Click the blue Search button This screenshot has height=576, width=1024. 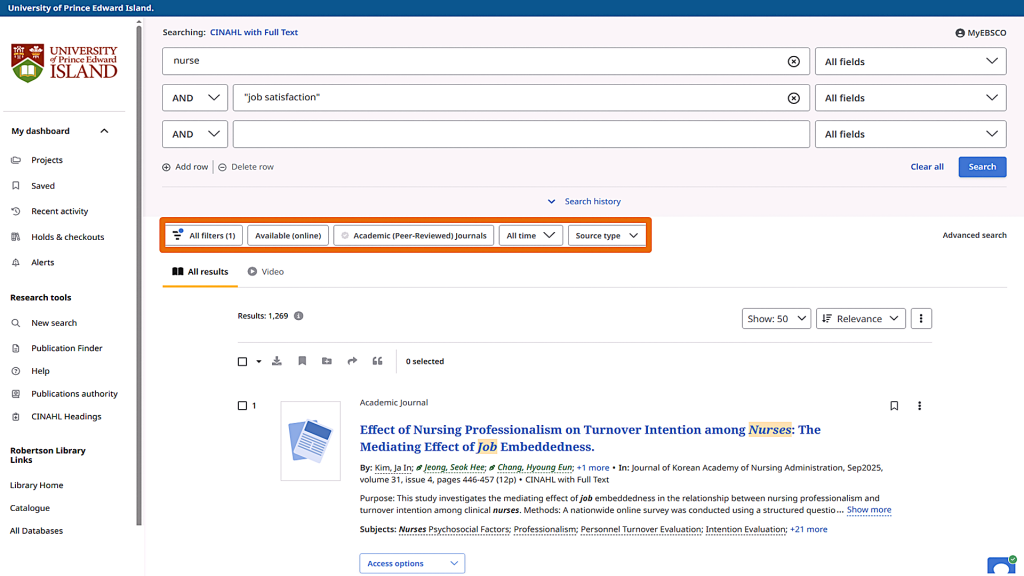[x=981, y=167]
